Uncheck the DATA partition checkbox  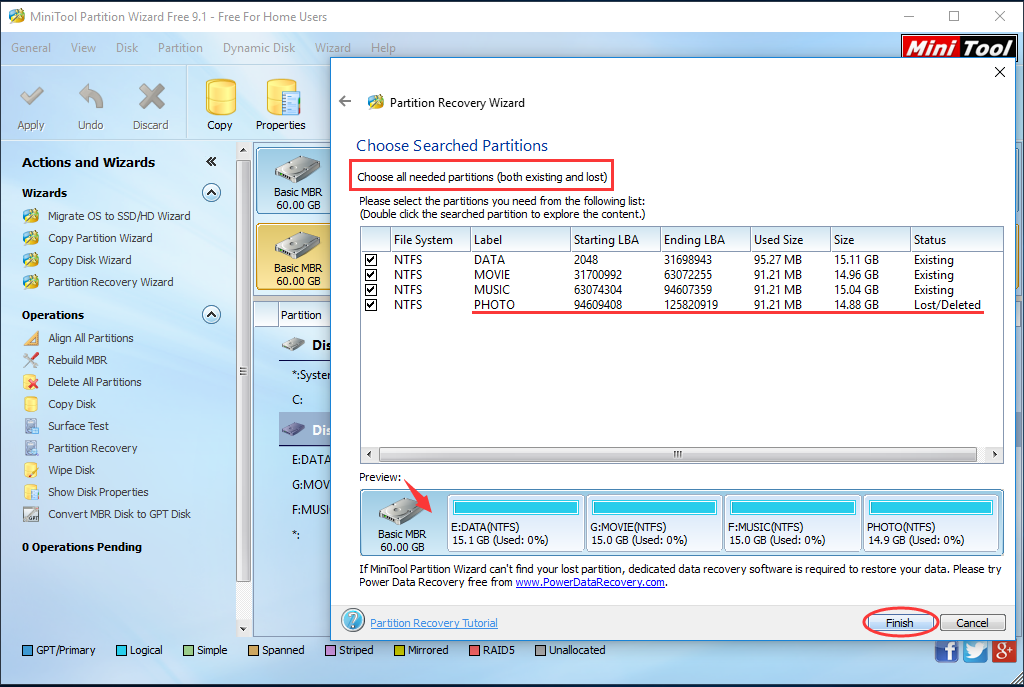(371, 260)
